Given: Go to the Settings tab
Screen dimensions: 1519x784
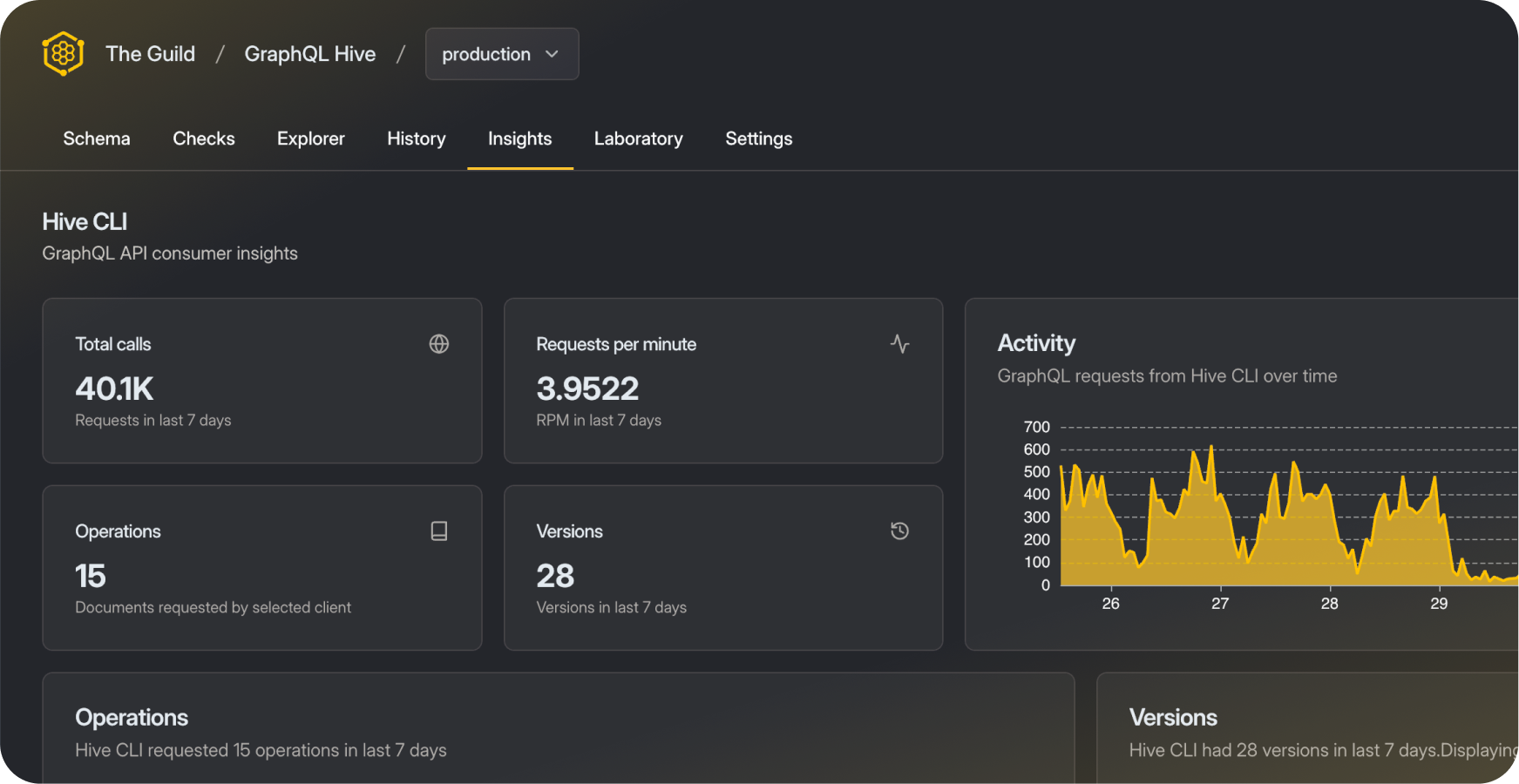Looking at the screenshot, I should pyautogui.click(x=758, y=139).
